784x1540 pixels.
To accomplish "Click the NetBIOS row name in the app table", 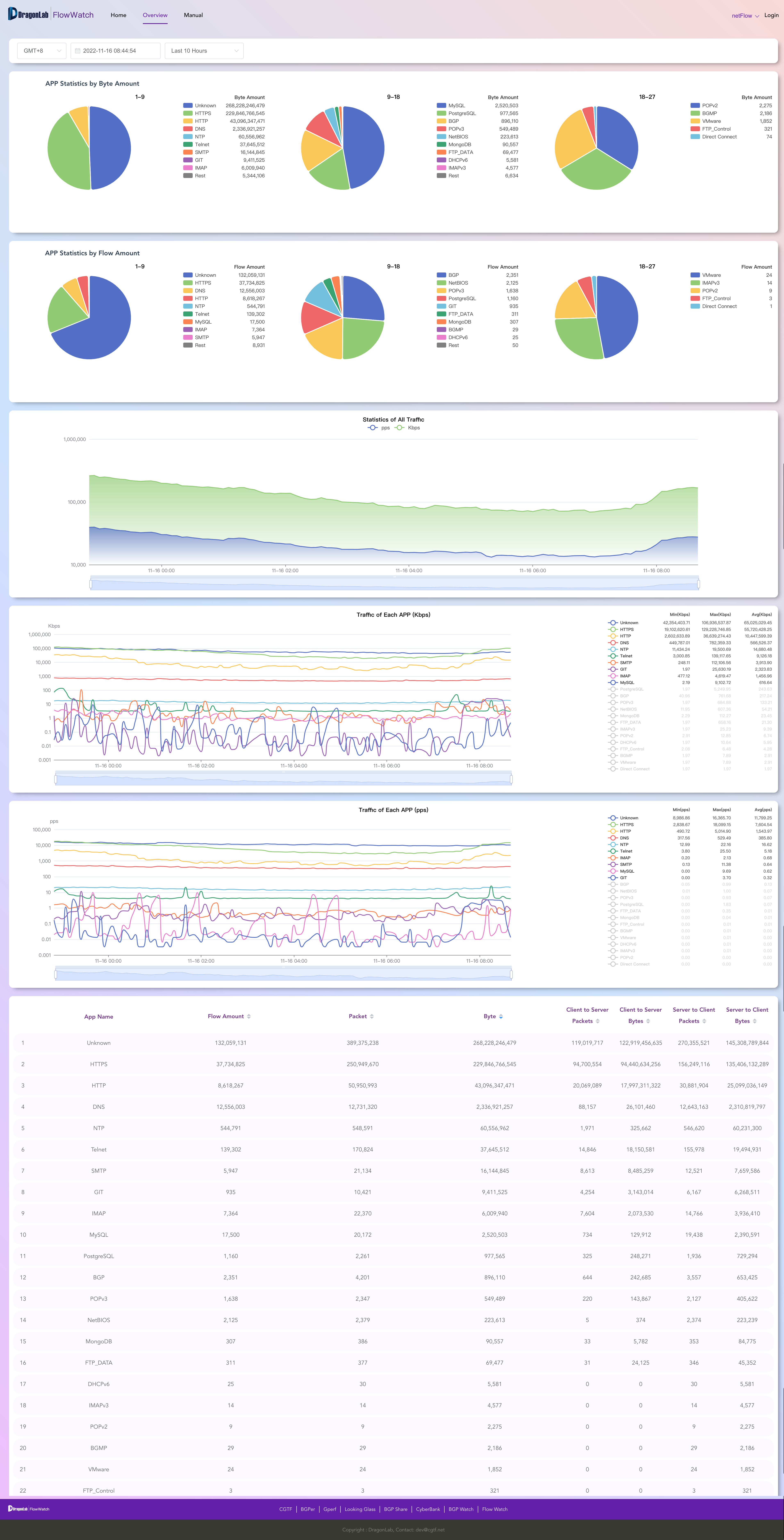I will click(99, 1320).
